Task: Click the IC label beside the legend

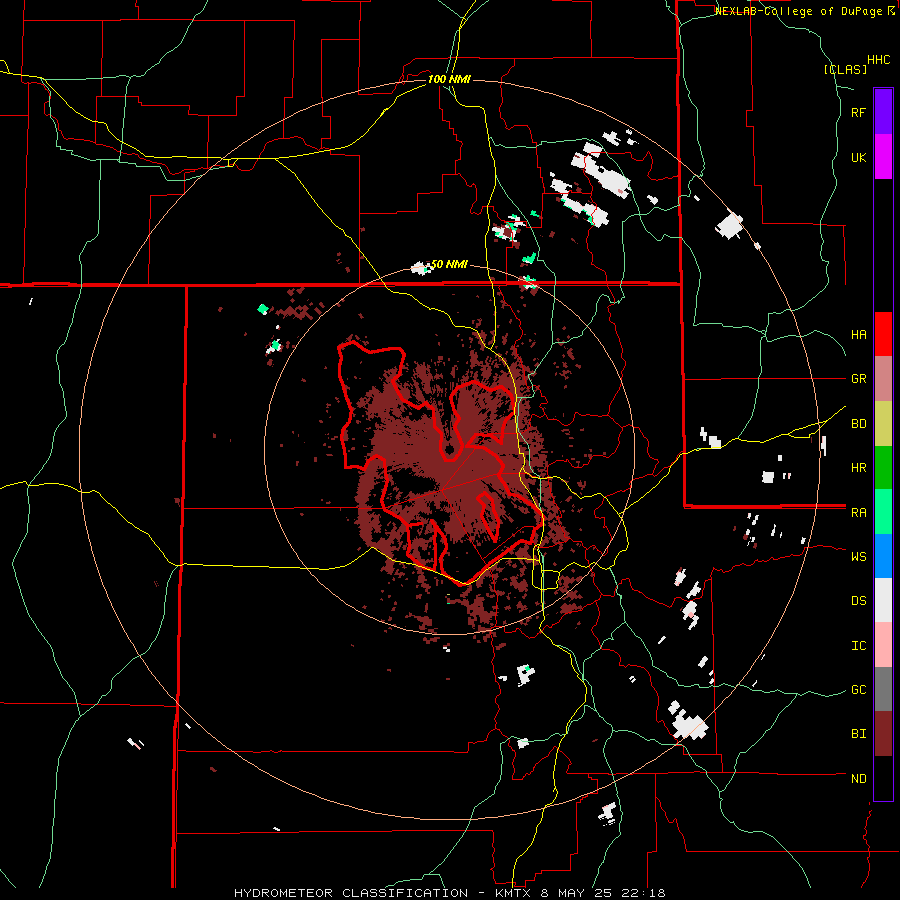Action: tap(858, 646)
